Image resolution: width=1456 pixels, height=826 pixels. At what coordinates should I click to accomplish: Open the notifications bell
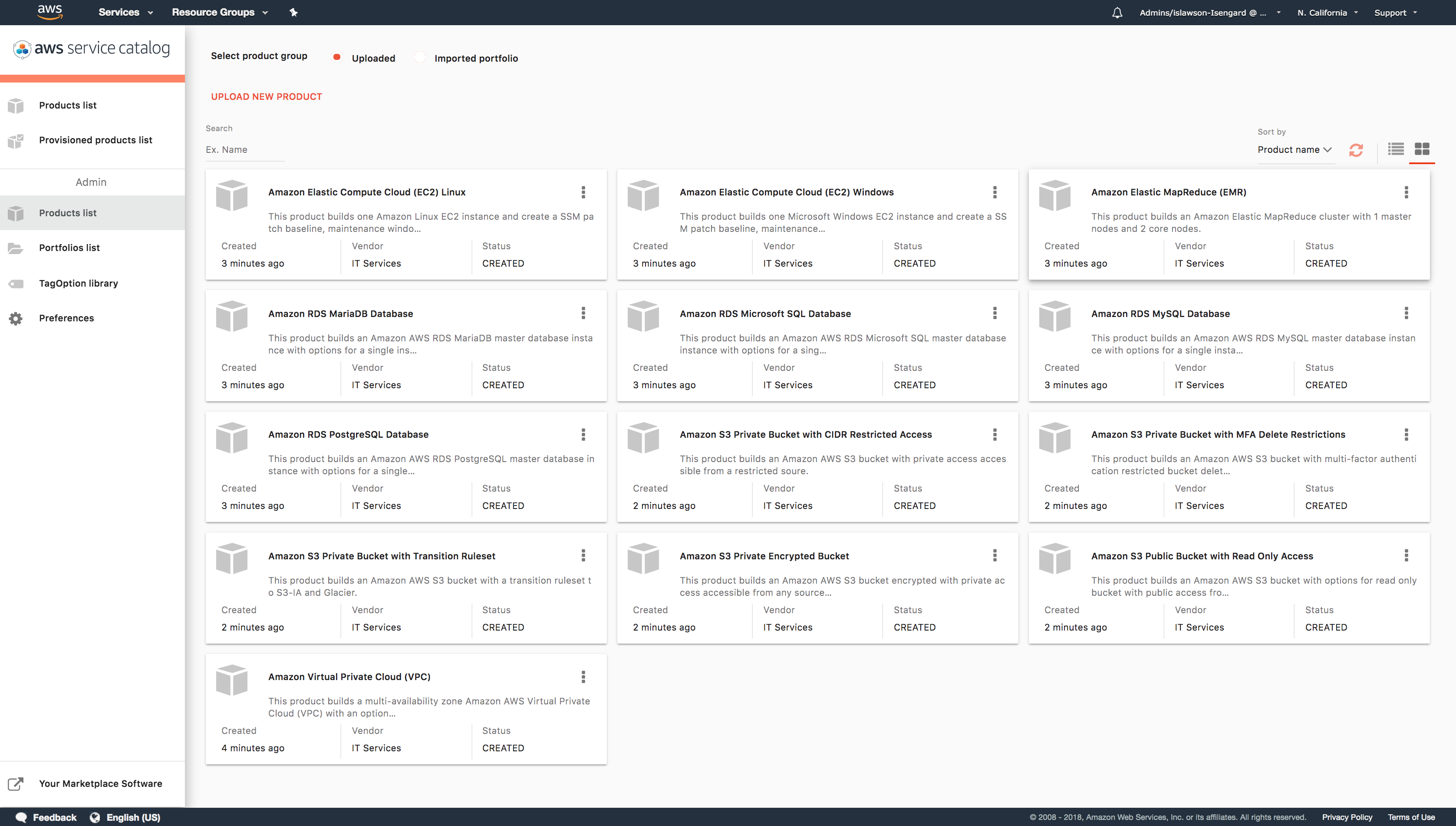(x=1117, y=13)
